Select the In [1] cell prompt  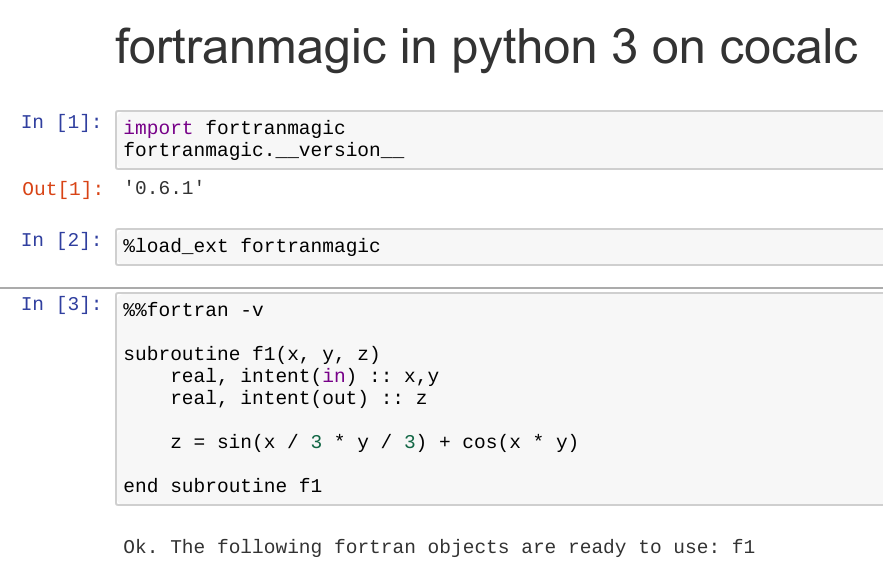61,122
